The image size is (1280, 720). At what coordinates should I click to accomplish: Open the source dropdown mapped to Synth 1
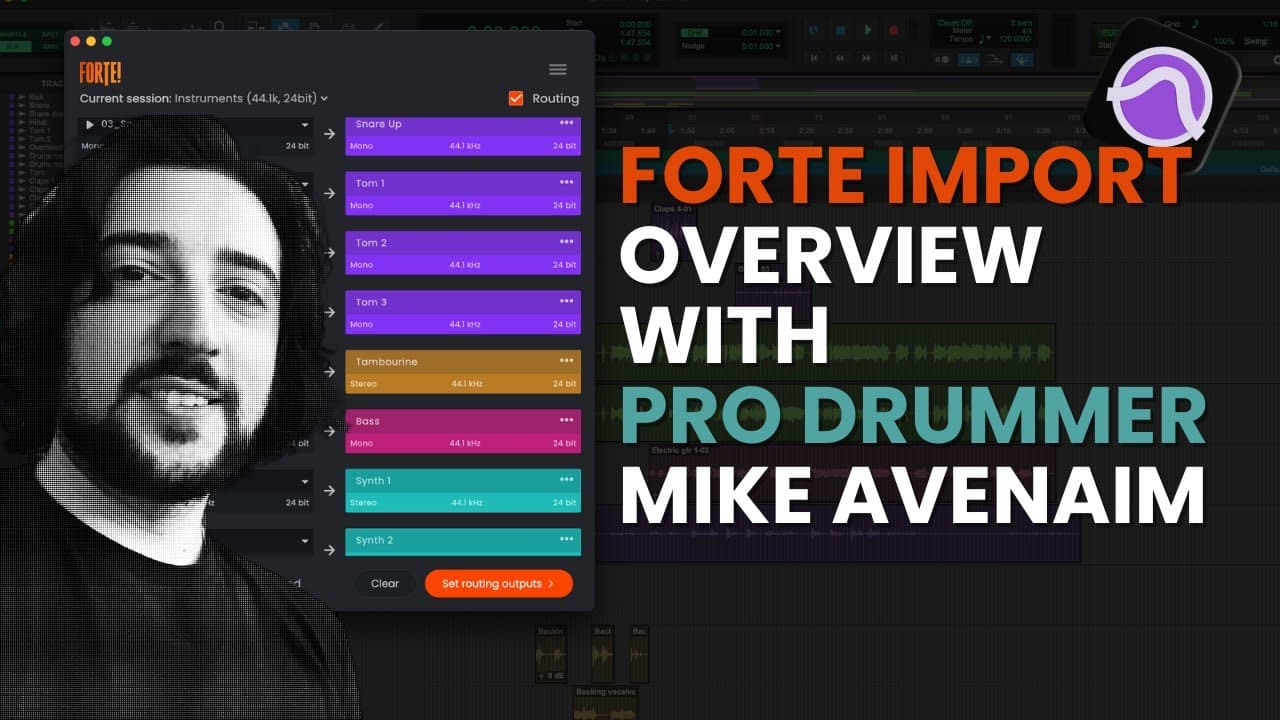pos(305,482)
